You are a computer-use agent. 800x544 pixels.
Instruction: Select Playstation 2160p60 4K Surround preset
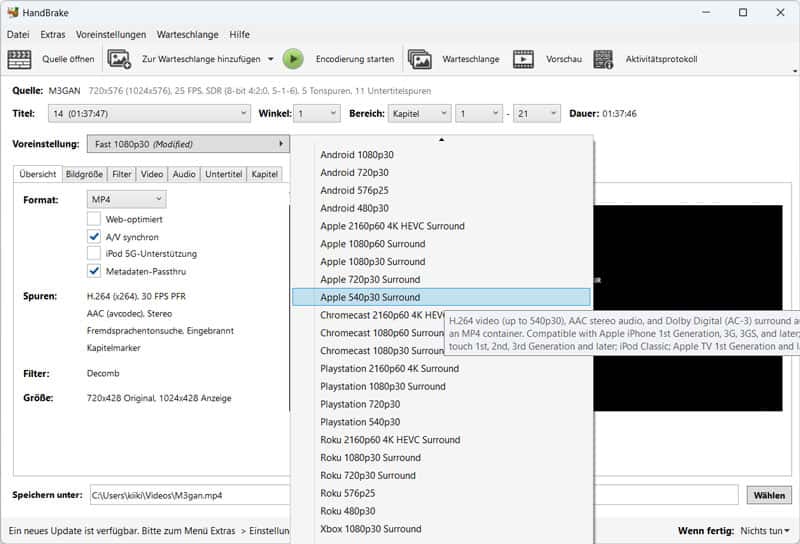click(x=441, y=368)
